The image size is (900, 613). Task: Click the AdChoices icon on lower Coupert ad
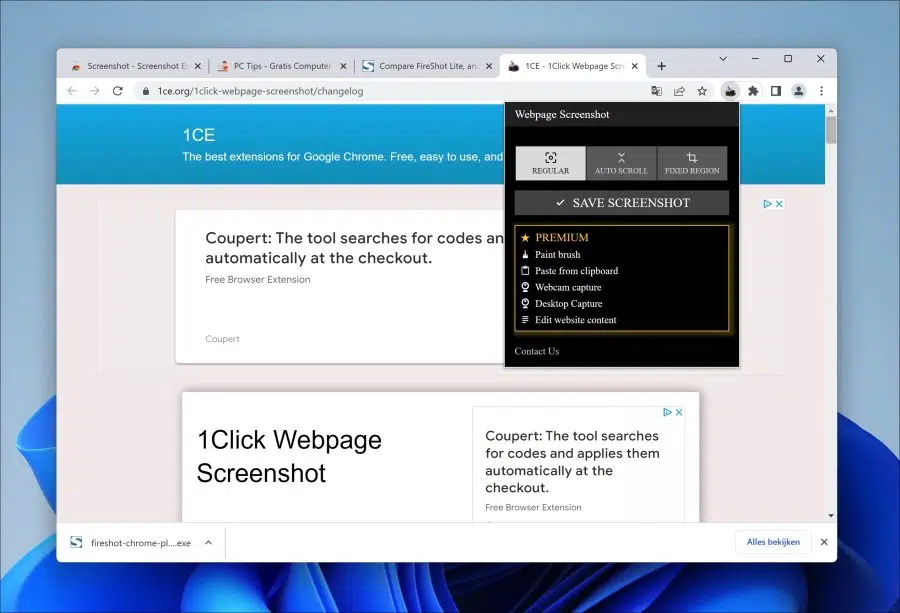[x=667, y=412]
